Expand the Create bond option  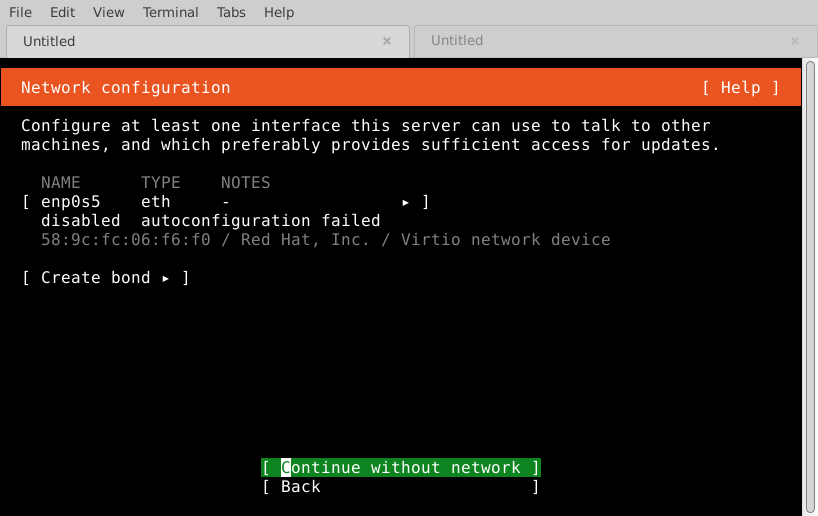105,278
